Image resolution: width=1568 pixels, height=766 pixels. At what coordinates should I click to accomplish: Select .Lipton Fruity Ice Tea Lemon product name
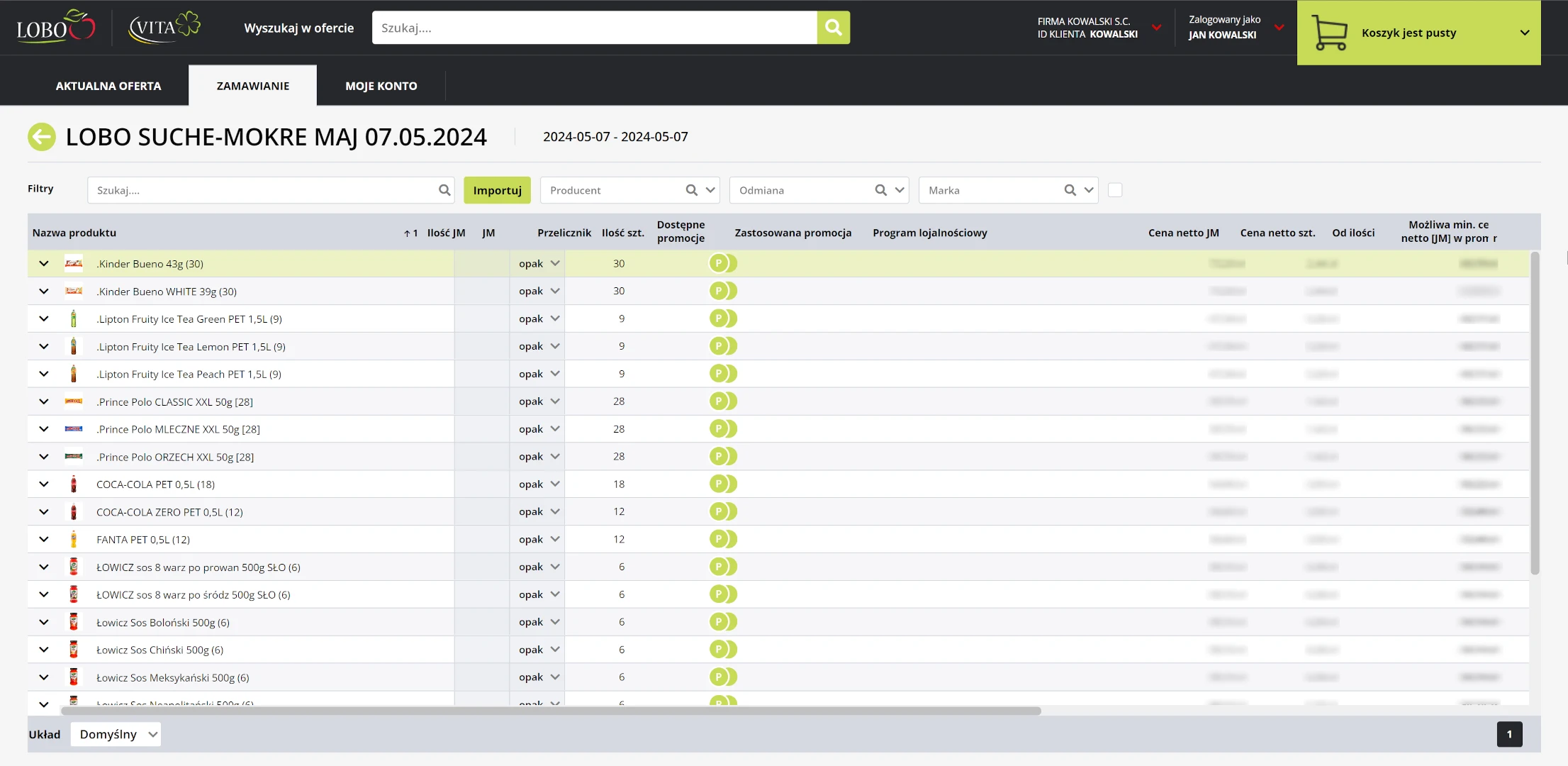pos(191,346)
